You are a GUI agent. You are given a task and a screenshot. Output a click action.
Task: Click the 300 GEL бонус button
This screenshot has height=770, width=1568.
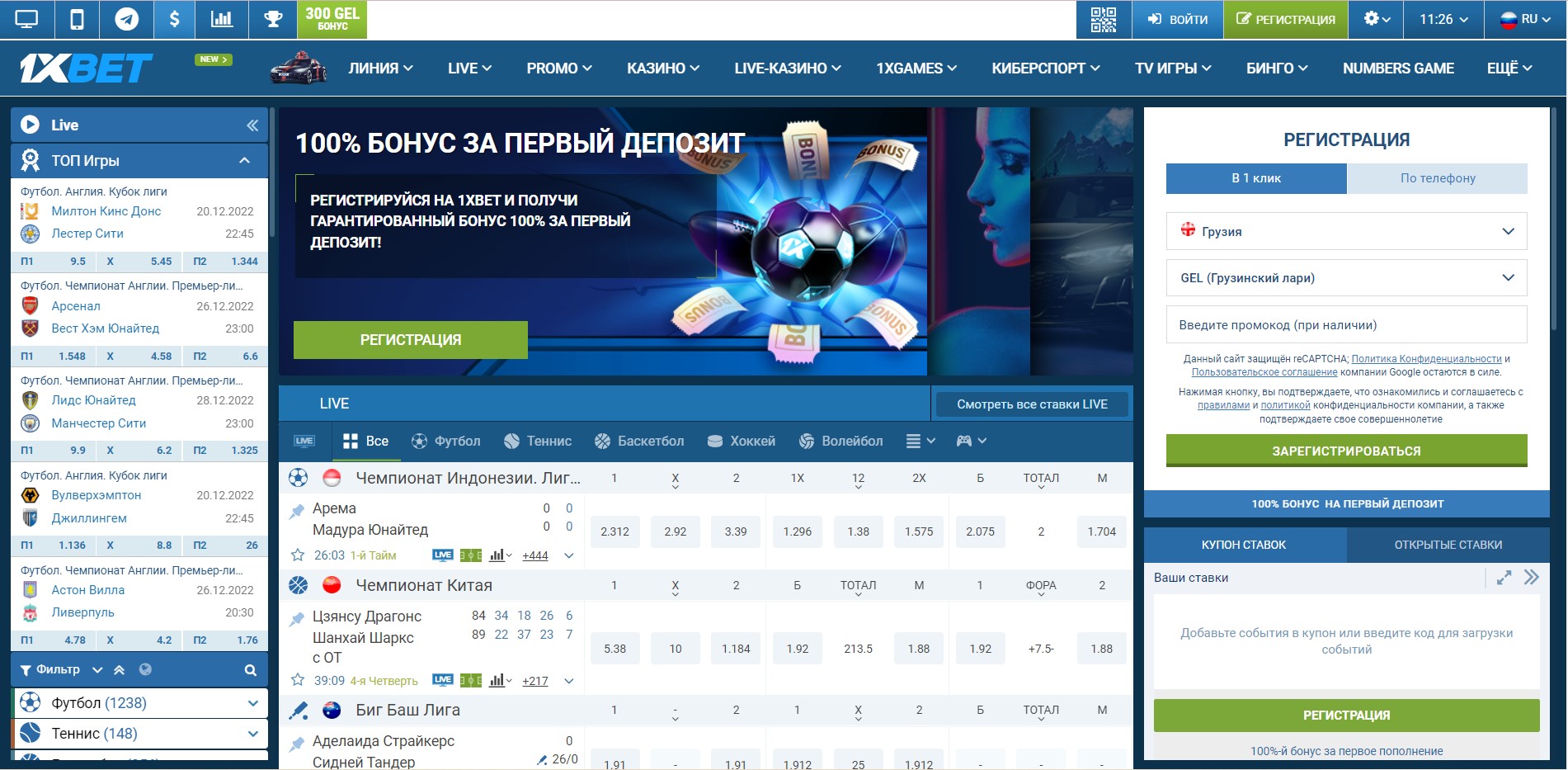point(332,19)
